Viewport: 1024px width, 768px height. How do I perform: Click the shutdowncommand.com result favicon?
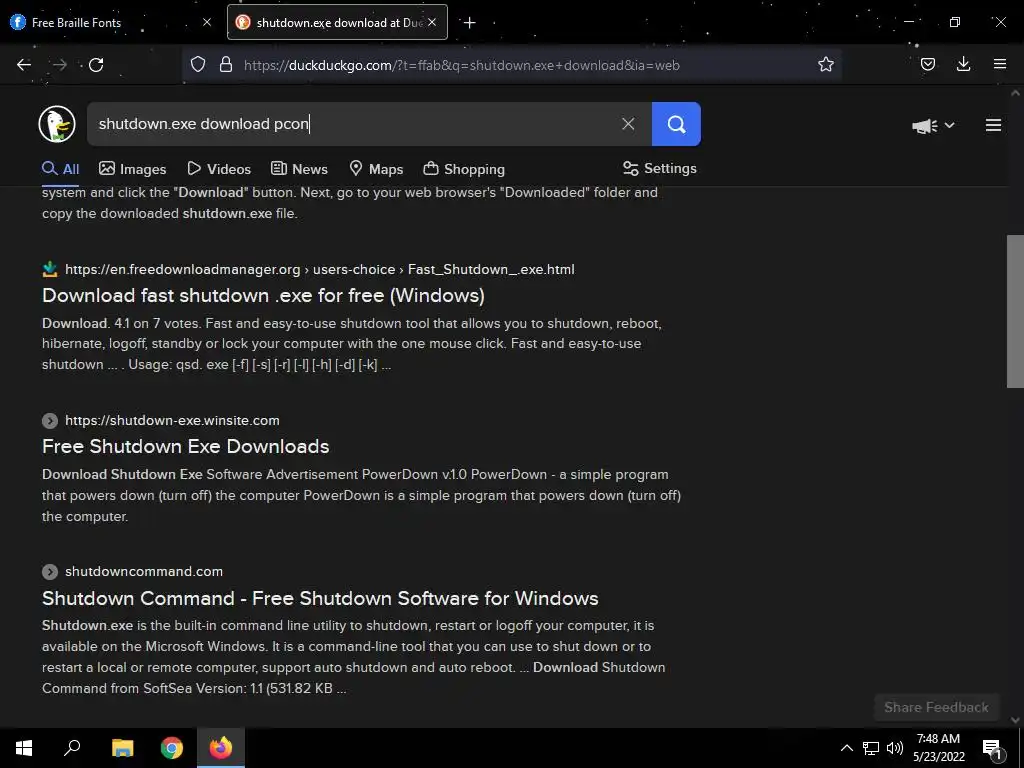[x=50, y=571]
